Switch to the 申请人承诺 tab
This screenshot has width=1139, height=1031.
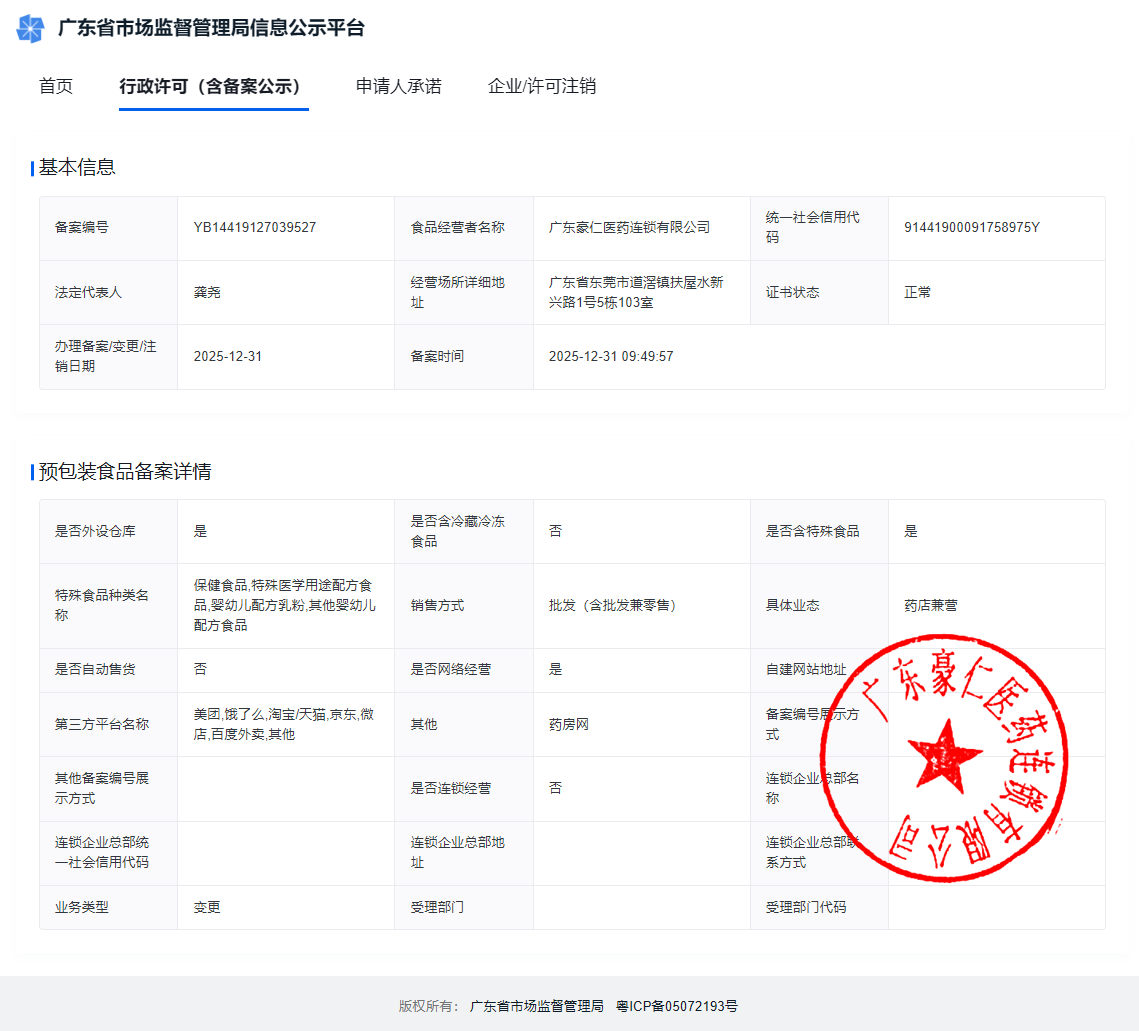(x=398, y=86)
